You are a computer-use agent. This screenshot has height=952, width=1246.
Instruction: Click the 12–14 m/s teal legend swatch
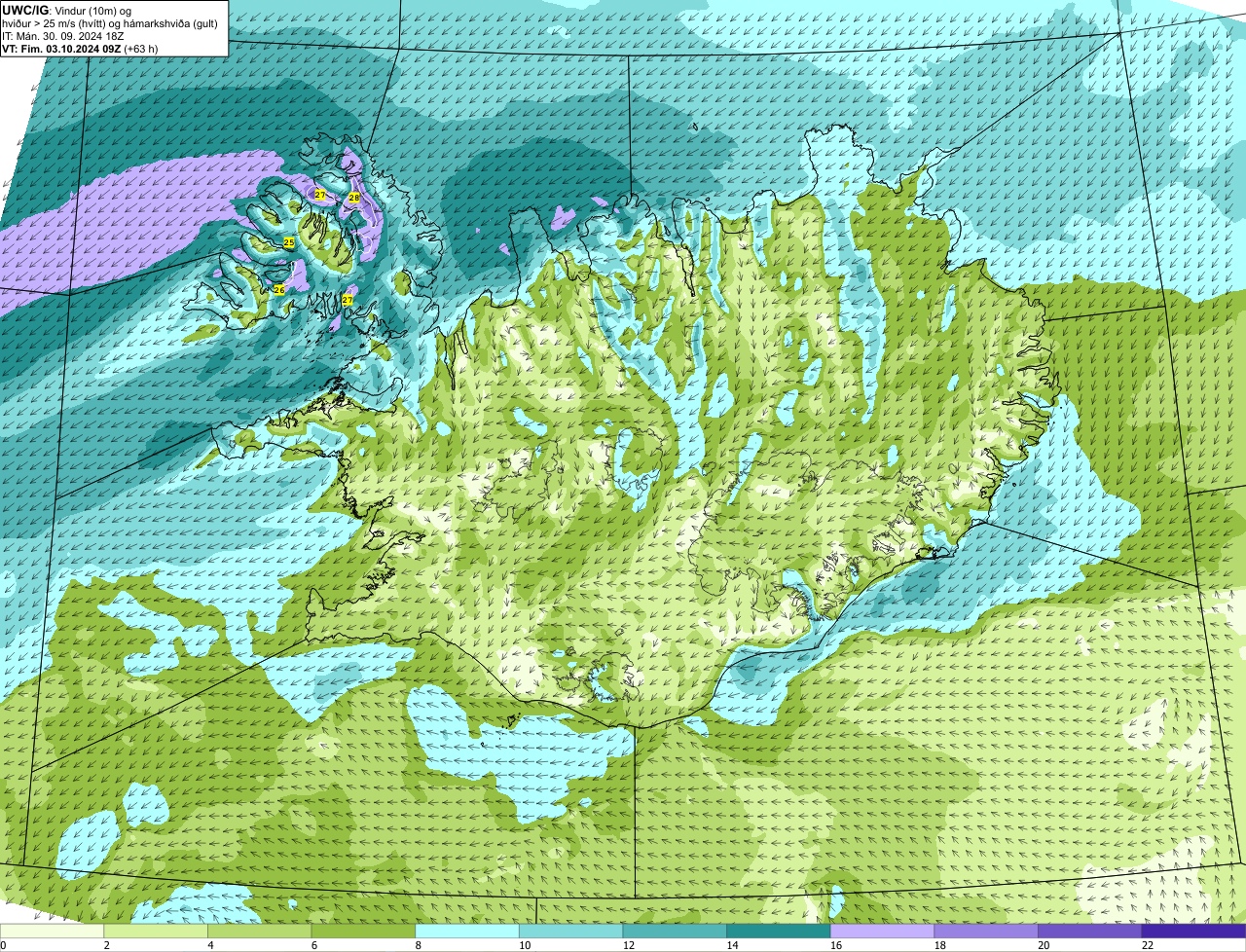675,931
